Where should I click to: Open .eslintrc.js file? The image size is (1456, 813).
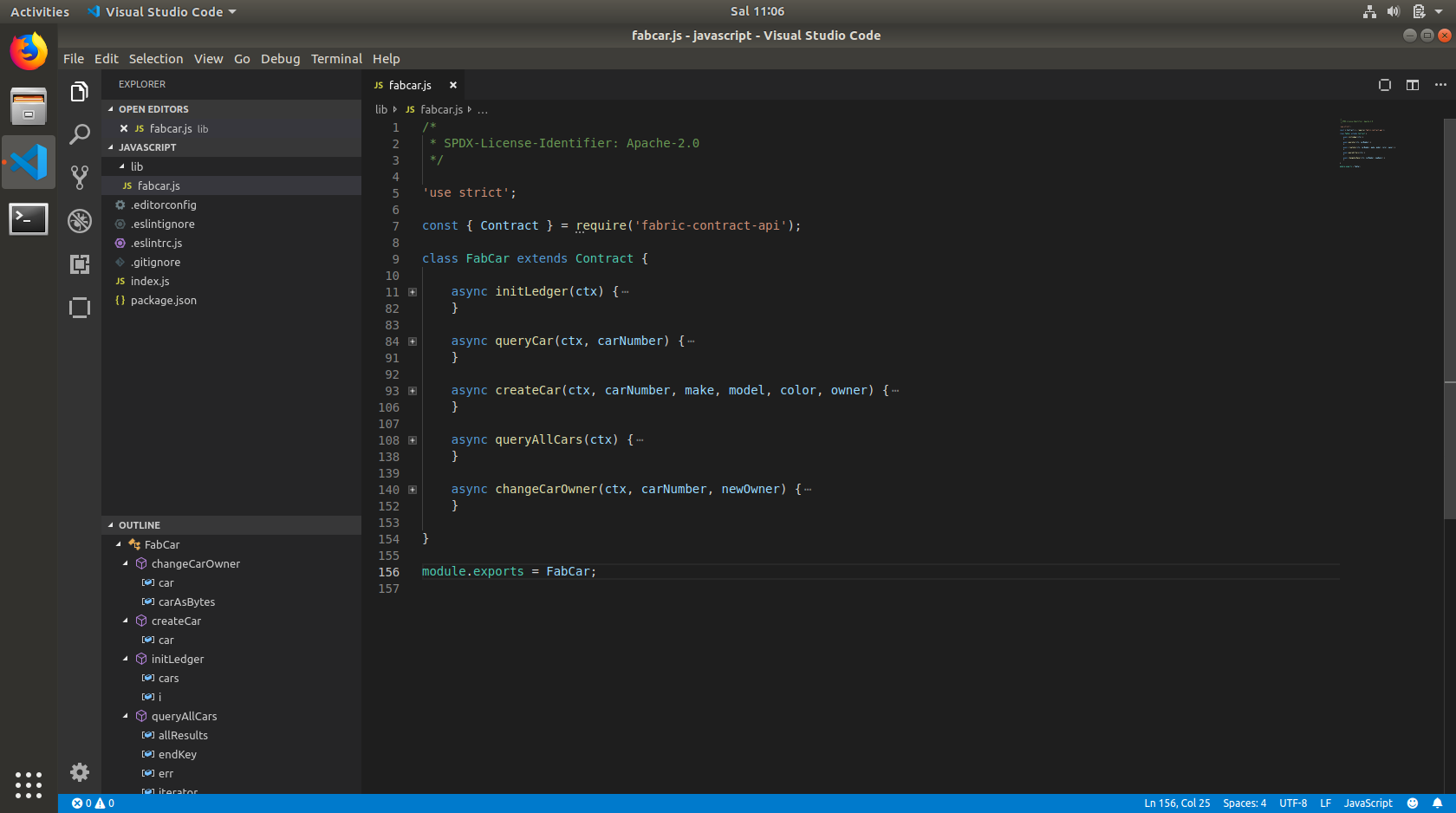(231, 243)
